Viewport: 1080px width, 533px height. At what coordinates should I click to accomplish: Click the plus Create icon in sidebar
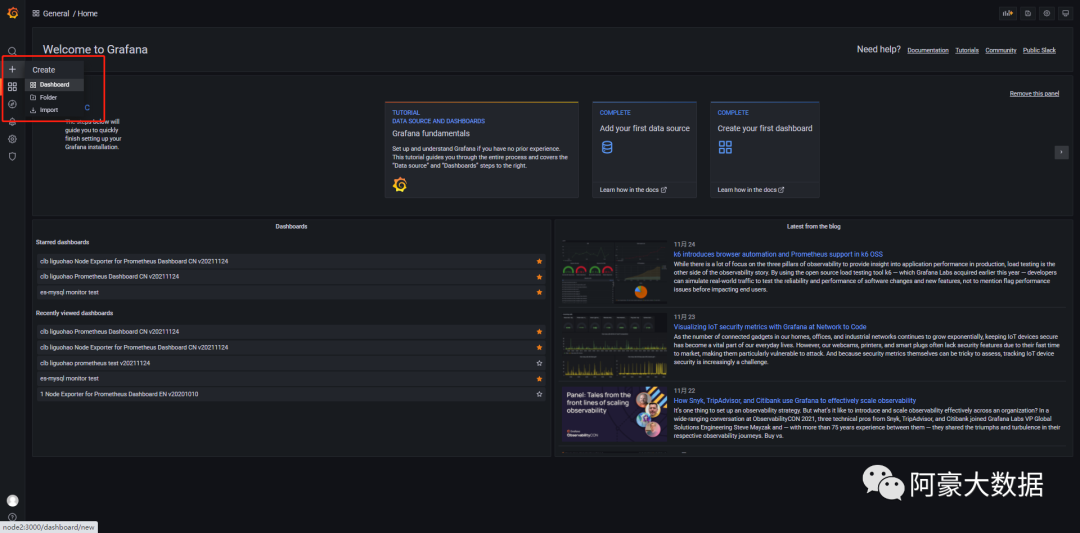tap(12, 70)
